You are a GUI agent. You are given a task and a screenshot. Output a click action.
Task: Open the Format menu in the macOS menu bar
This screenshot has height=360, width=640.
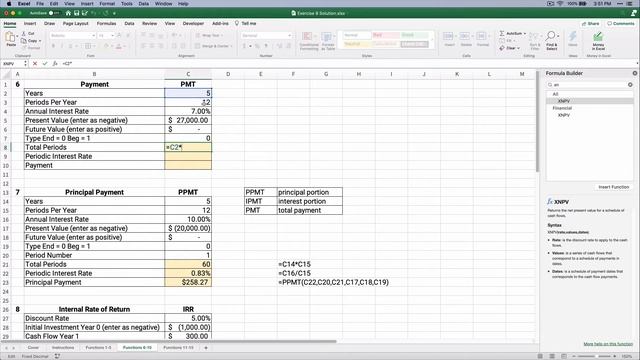(x=107, y=3)
